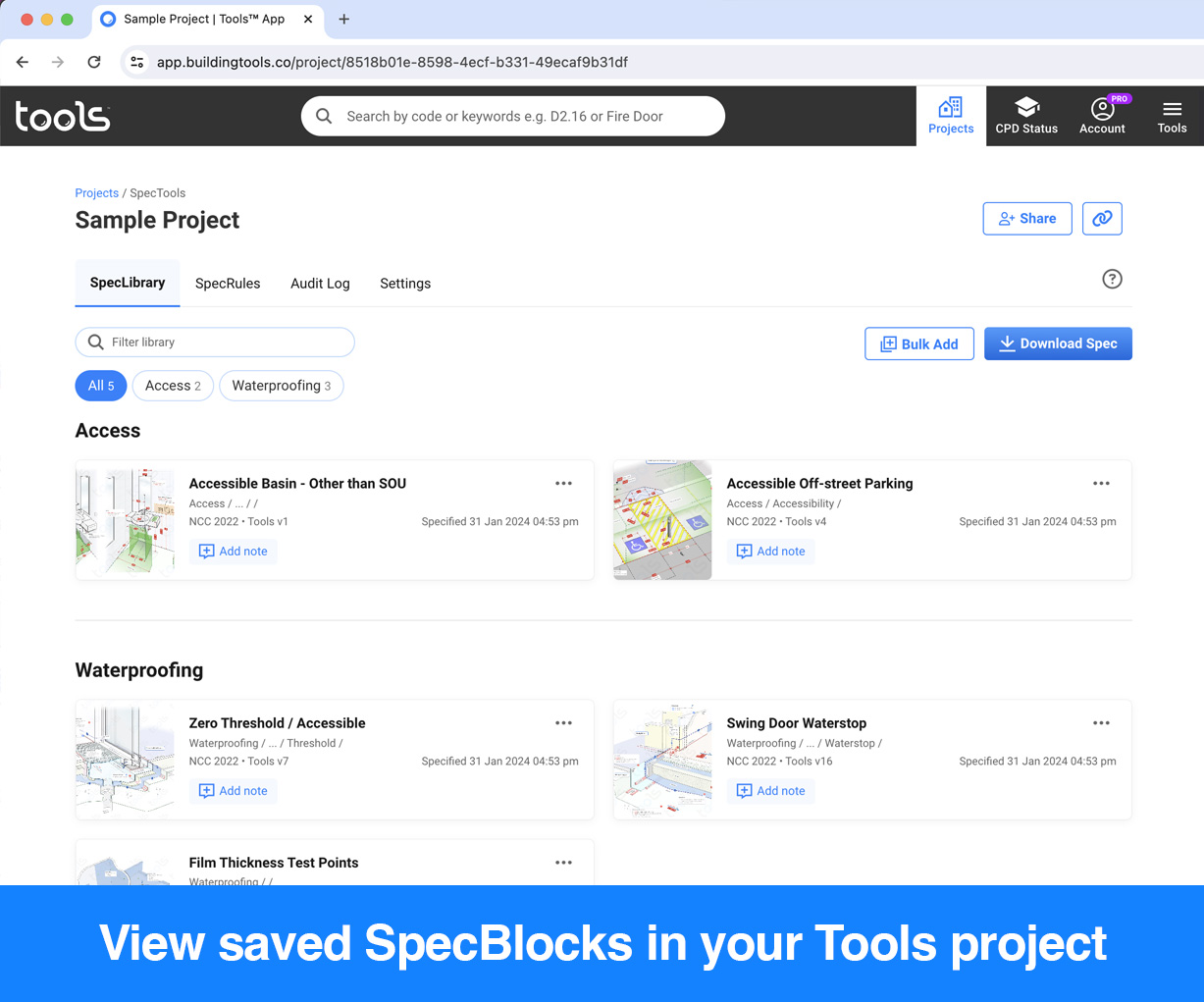The width and height of the screenshot is (1204, 1002).
Task: Open options menu for Zero Threshold card
Action: (563, 723)
